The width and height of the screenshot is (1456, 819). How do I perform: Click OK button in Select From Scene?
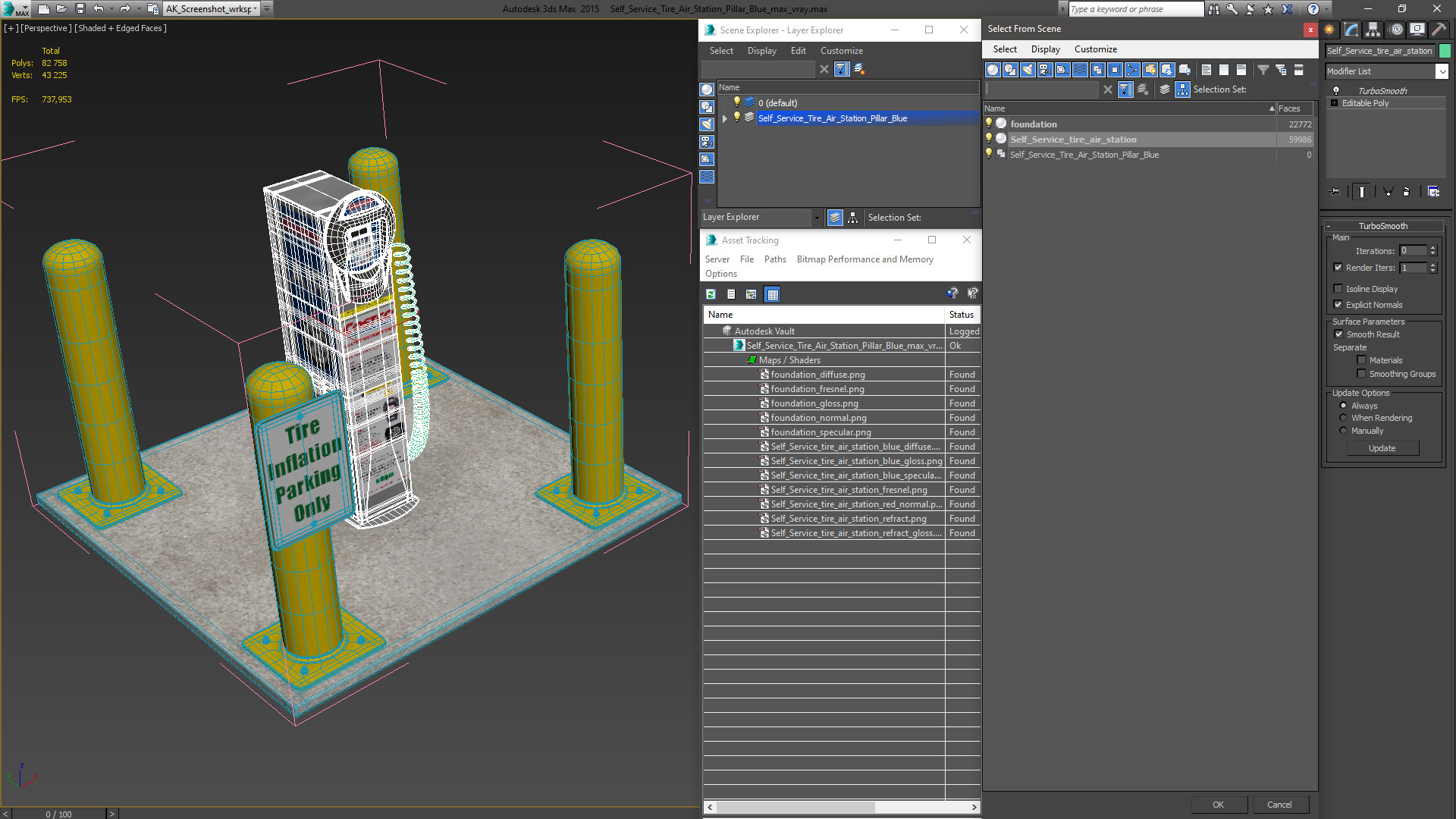(1218, 805)
